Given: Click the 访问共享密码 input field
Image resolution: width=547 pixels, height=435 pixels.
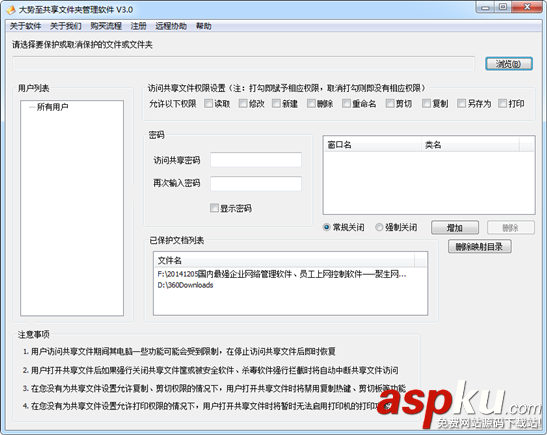Looking at the screenshot, I should coord(256,160).
